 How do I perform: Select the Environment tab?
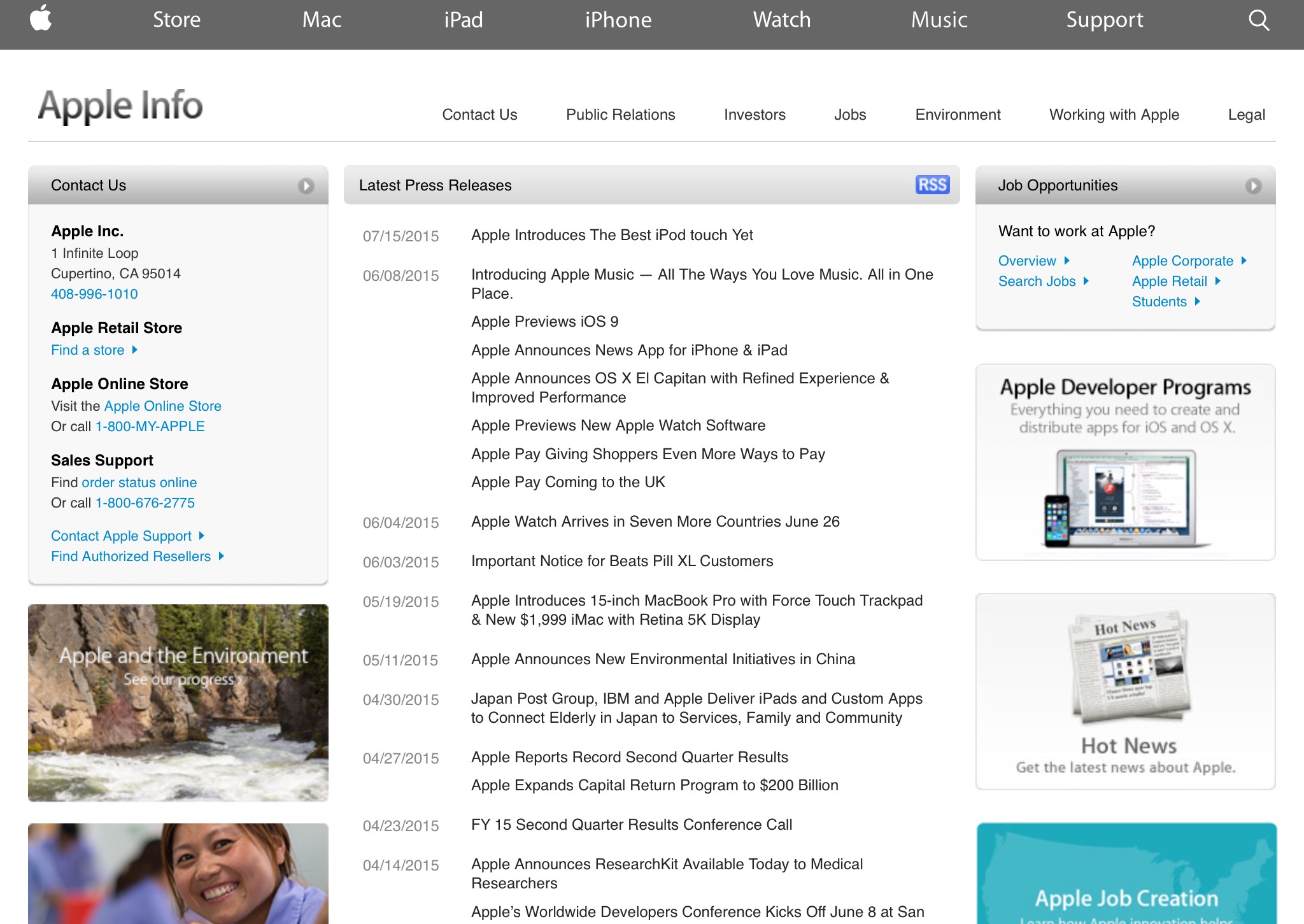pyautogui.click(x=958, y=115)
